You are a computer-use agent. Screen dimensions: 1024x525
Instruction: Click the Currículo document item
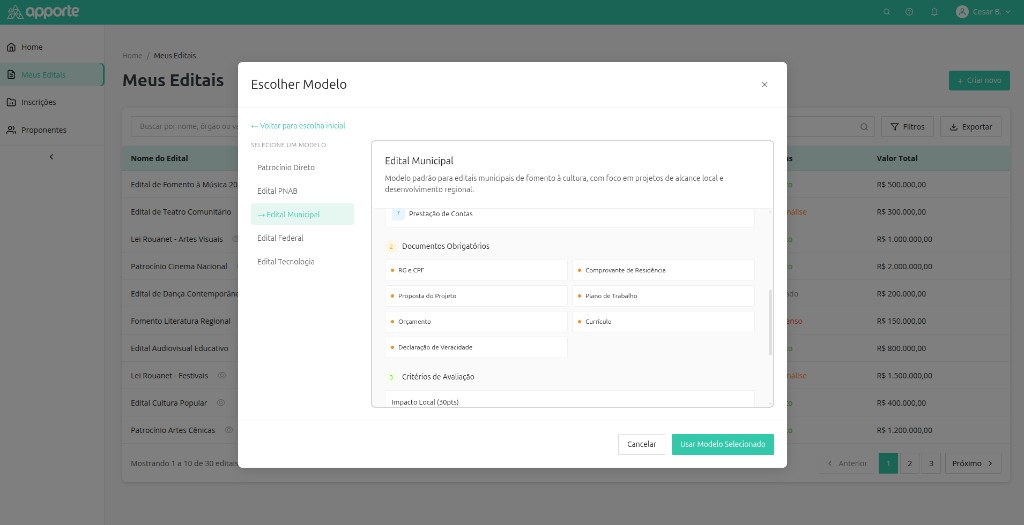coord(663,321)
